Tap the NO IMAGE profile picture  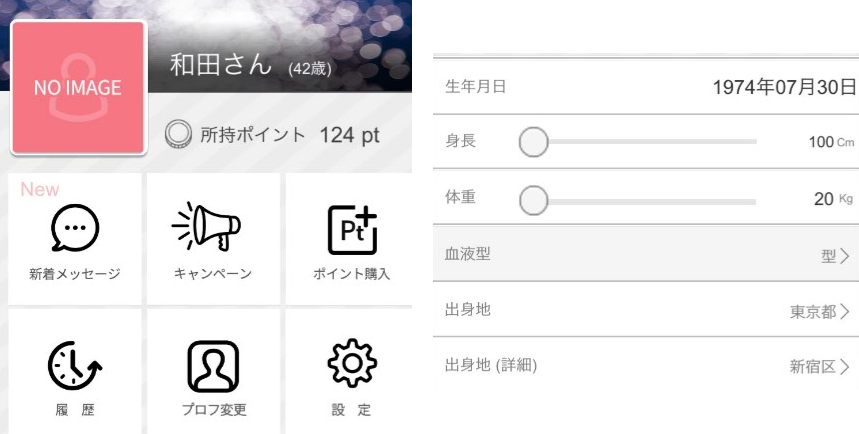(77, 88)
